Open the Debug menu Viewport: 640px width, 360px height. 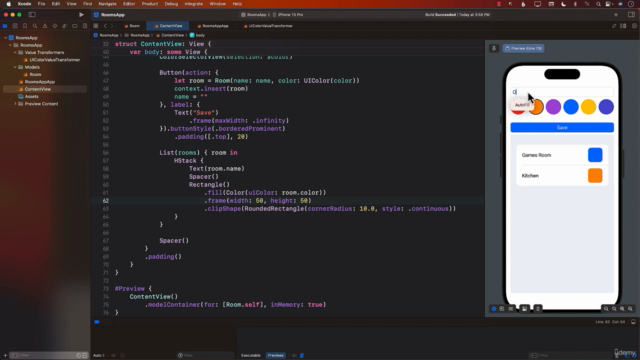click(x=171, y=4)
